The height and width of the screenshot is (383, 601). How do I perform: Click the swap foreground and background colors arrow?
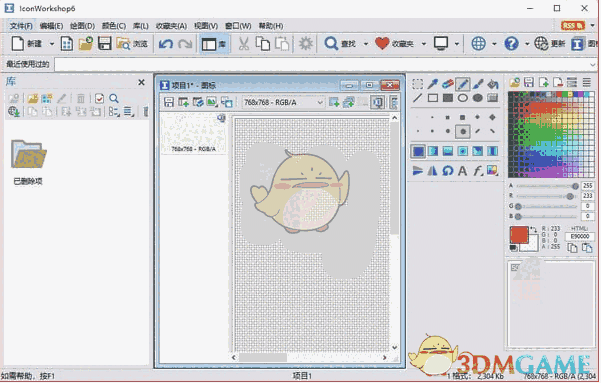[x=533, y=230]
